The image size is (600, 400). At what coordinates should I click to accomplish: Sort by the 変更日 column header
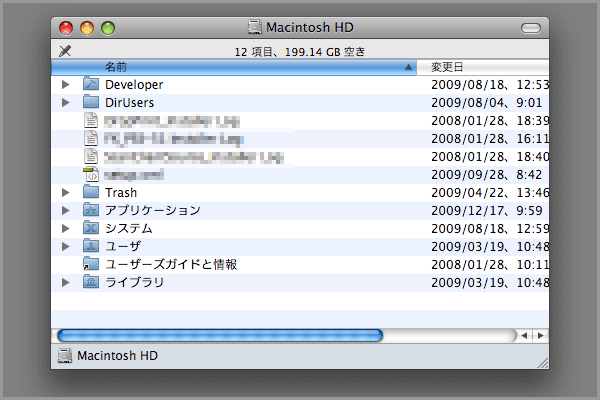[x=483, y=67]
